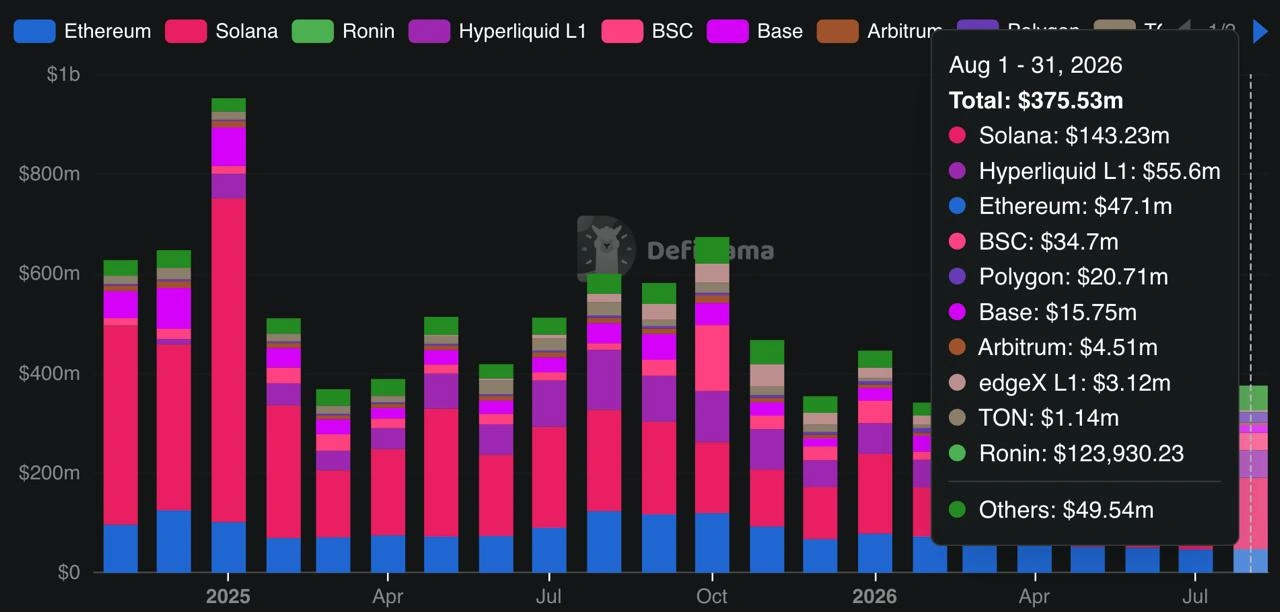Image resolution: width=1280 pixels, height=612 pixels.
Task: Click the '$1b' y-axis label
Action: [63, 75]
